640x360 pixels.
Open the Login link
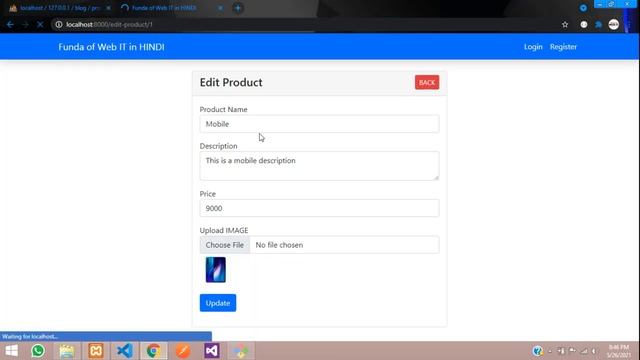[533, 47]
